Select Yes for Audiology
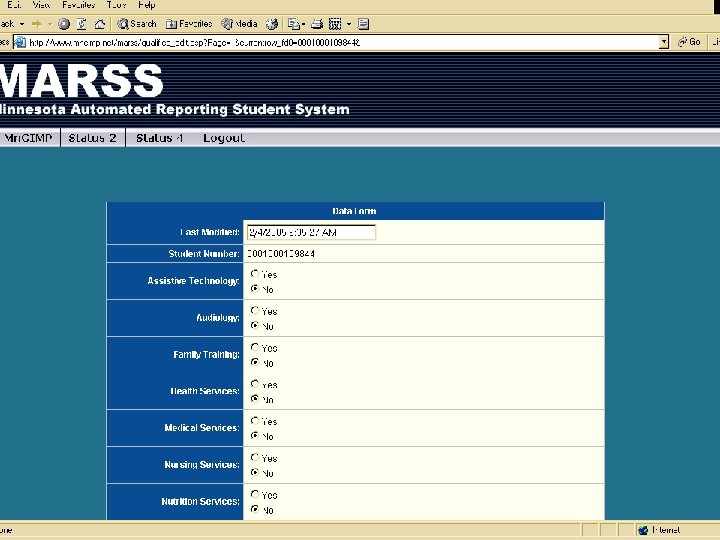The width and height of the screenshot is (720, 540). (x=255, y=310)
